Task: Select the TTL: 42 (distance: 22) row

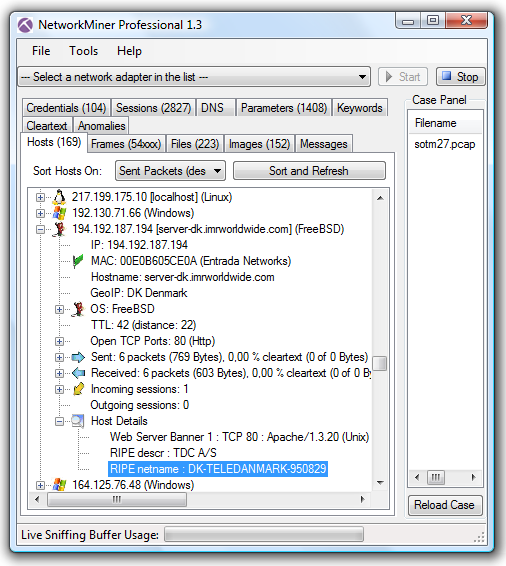Action: click(x=143, y=325)
